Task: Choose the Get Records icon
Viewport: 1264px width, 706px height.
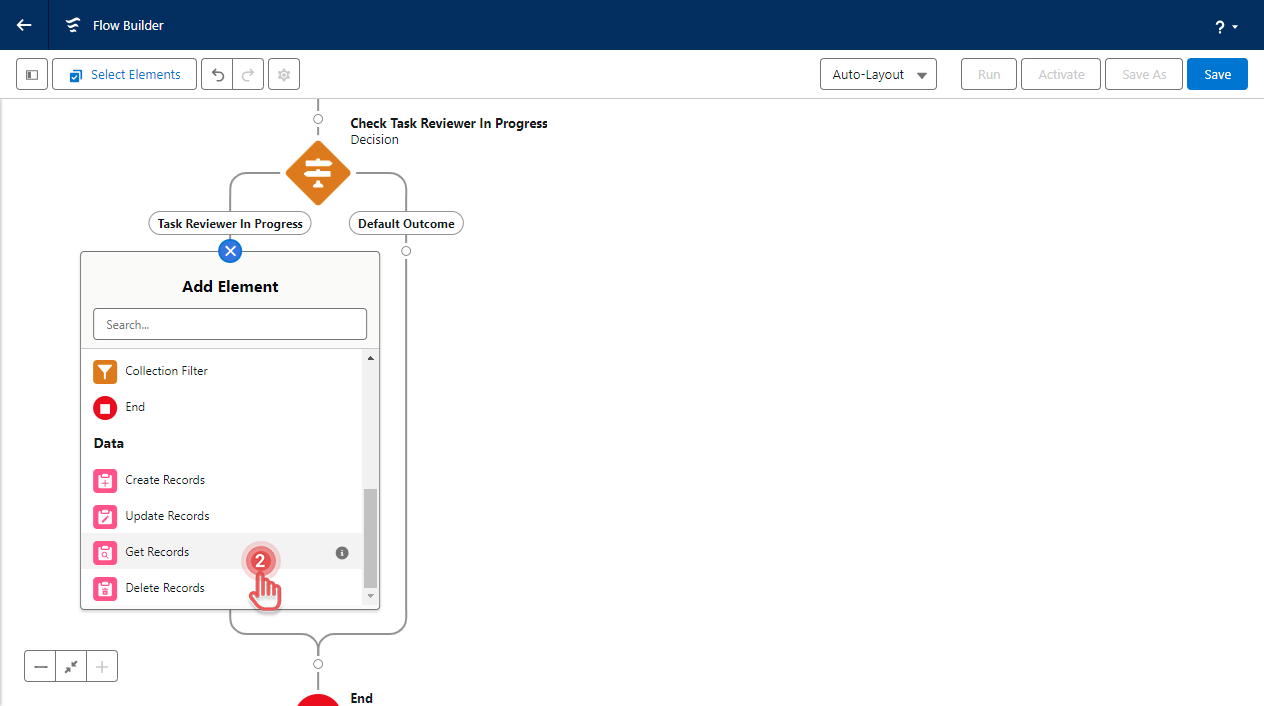Action: tap(105, 553)
